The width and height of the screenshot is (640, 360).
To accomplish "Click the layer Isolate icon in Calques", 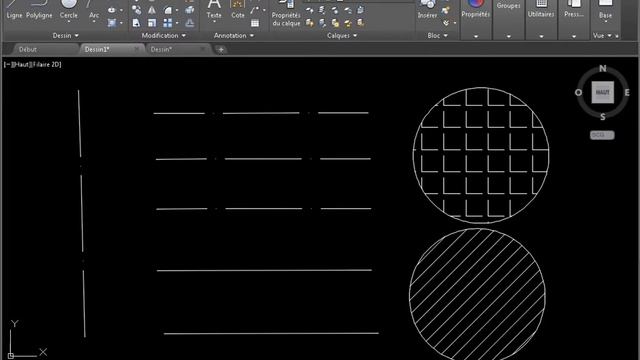I will click(322, 10).
